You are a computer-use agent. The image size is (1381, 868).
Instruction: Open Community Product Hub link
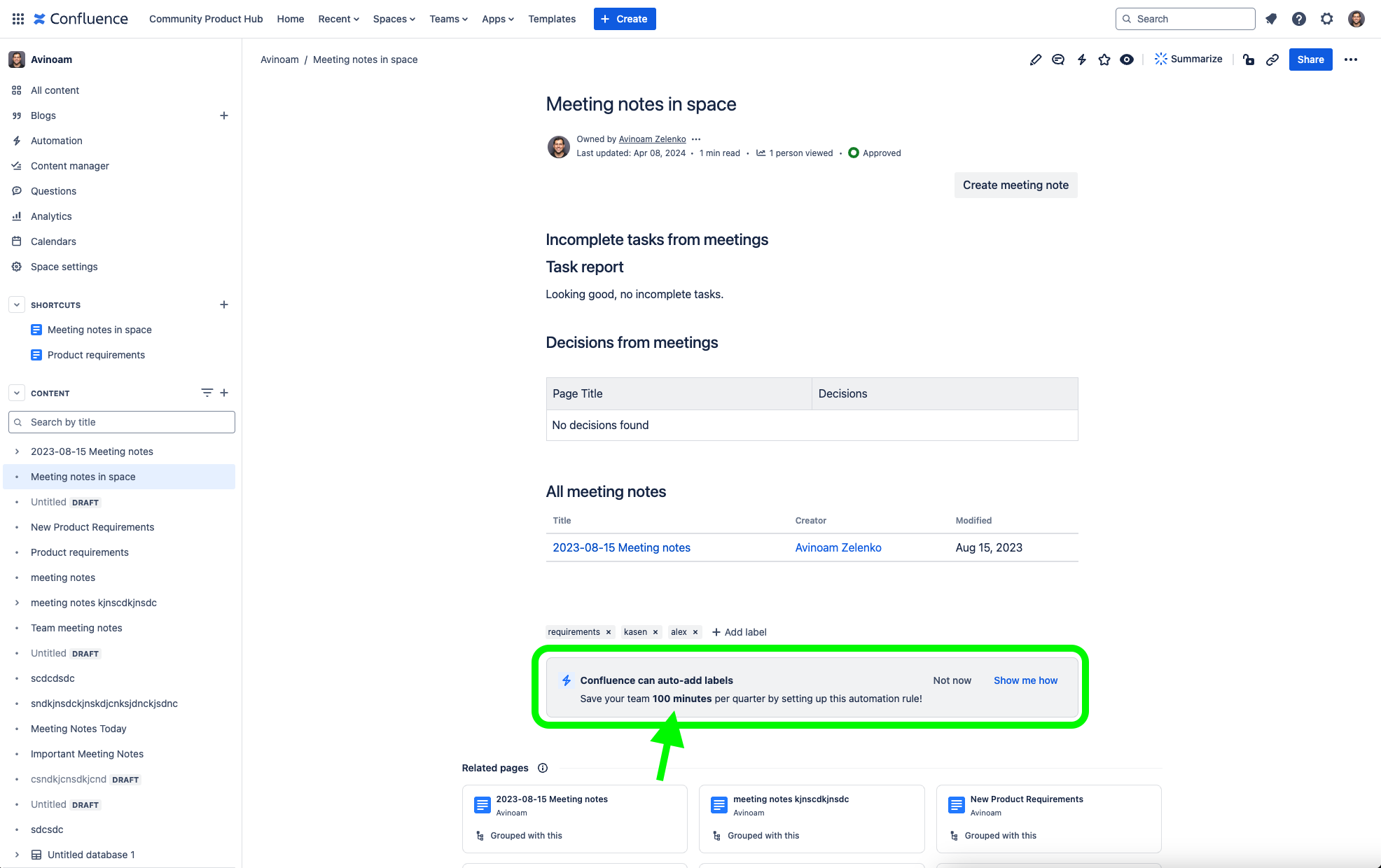[x=206, y=19]
